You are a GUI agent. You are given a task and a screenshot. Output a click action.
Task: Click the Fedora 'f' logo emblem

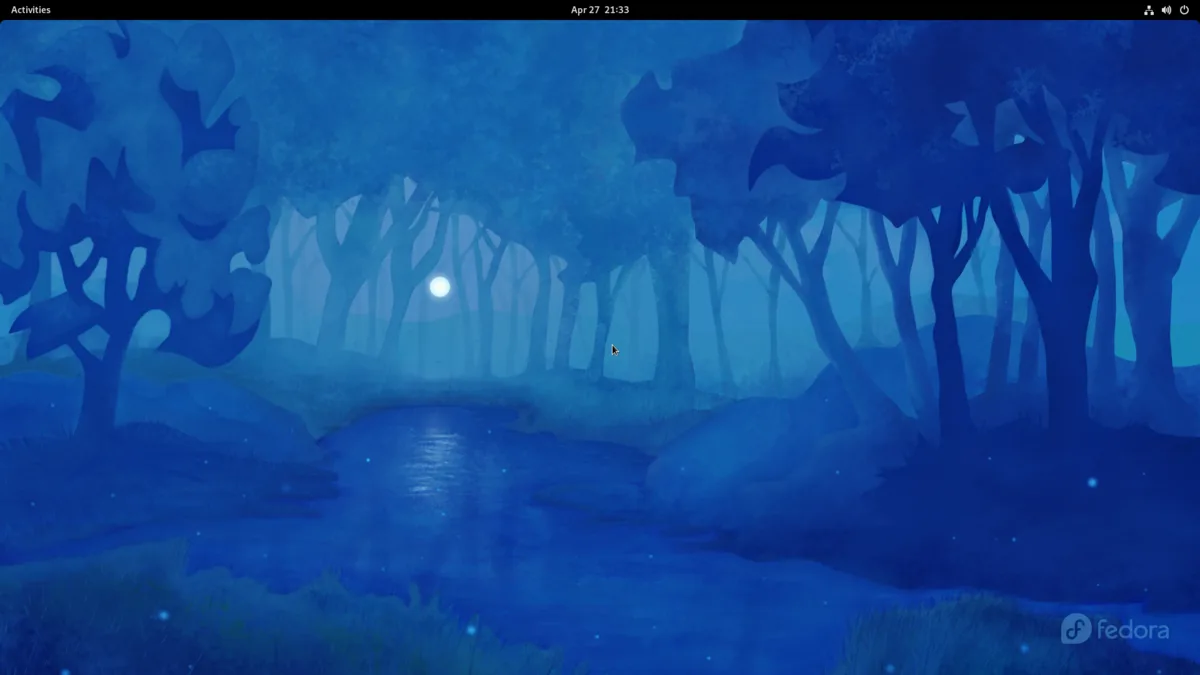[1076, 628]
